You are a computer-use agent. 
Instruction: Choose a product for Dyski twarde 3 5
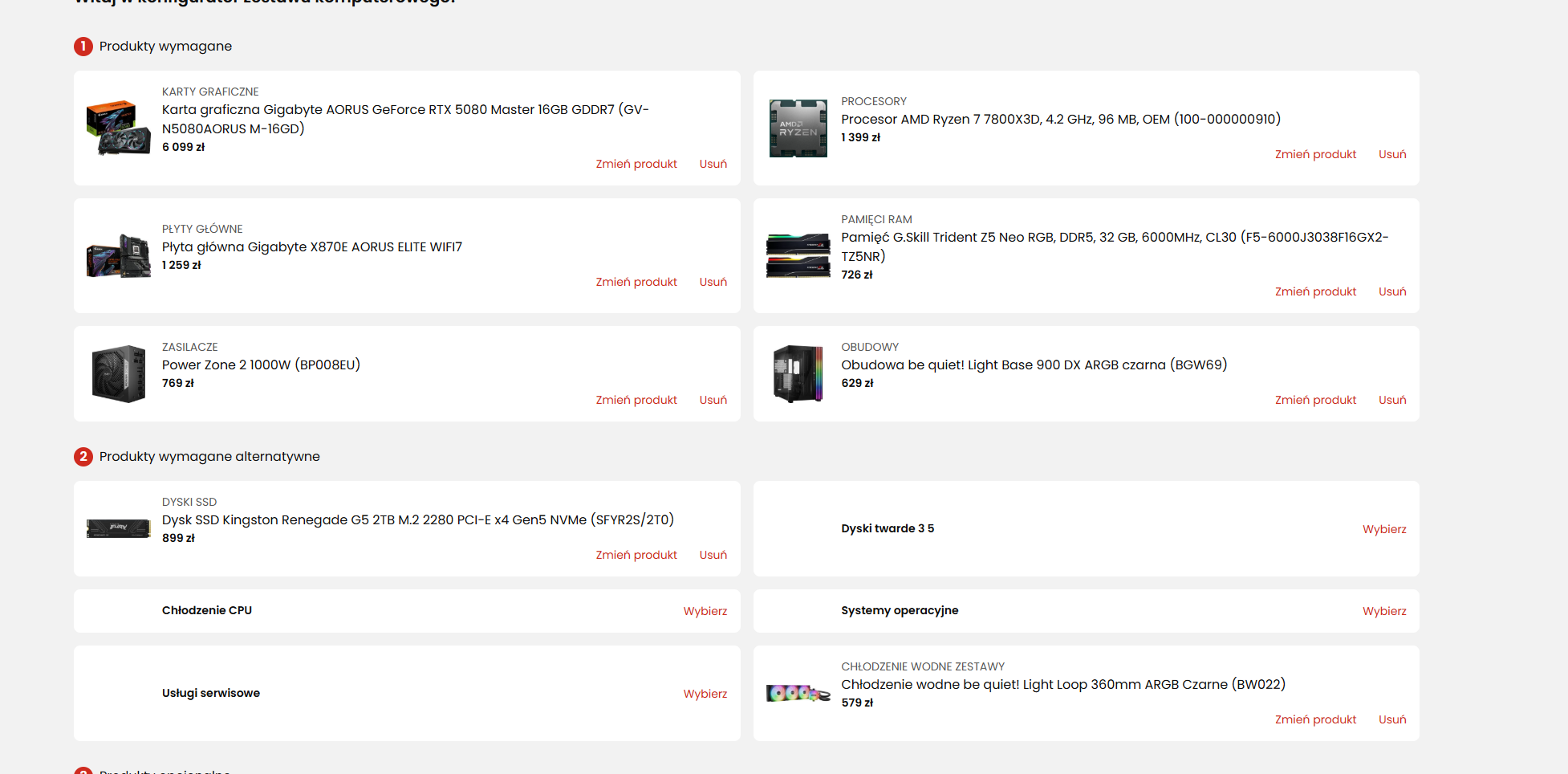tap(1383, 529)
